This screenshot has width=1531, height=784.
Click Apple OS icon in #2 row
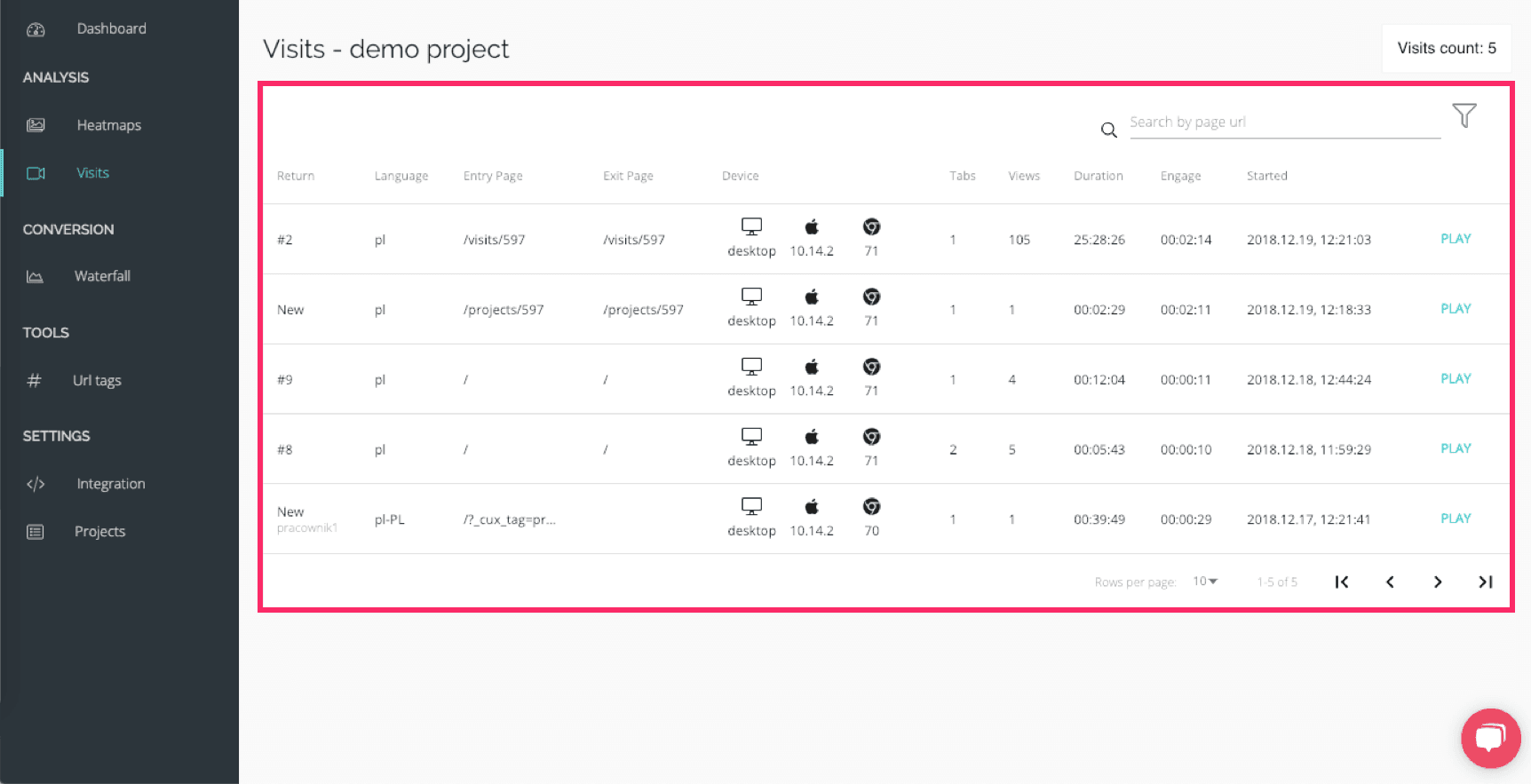(x=812, y=226)
